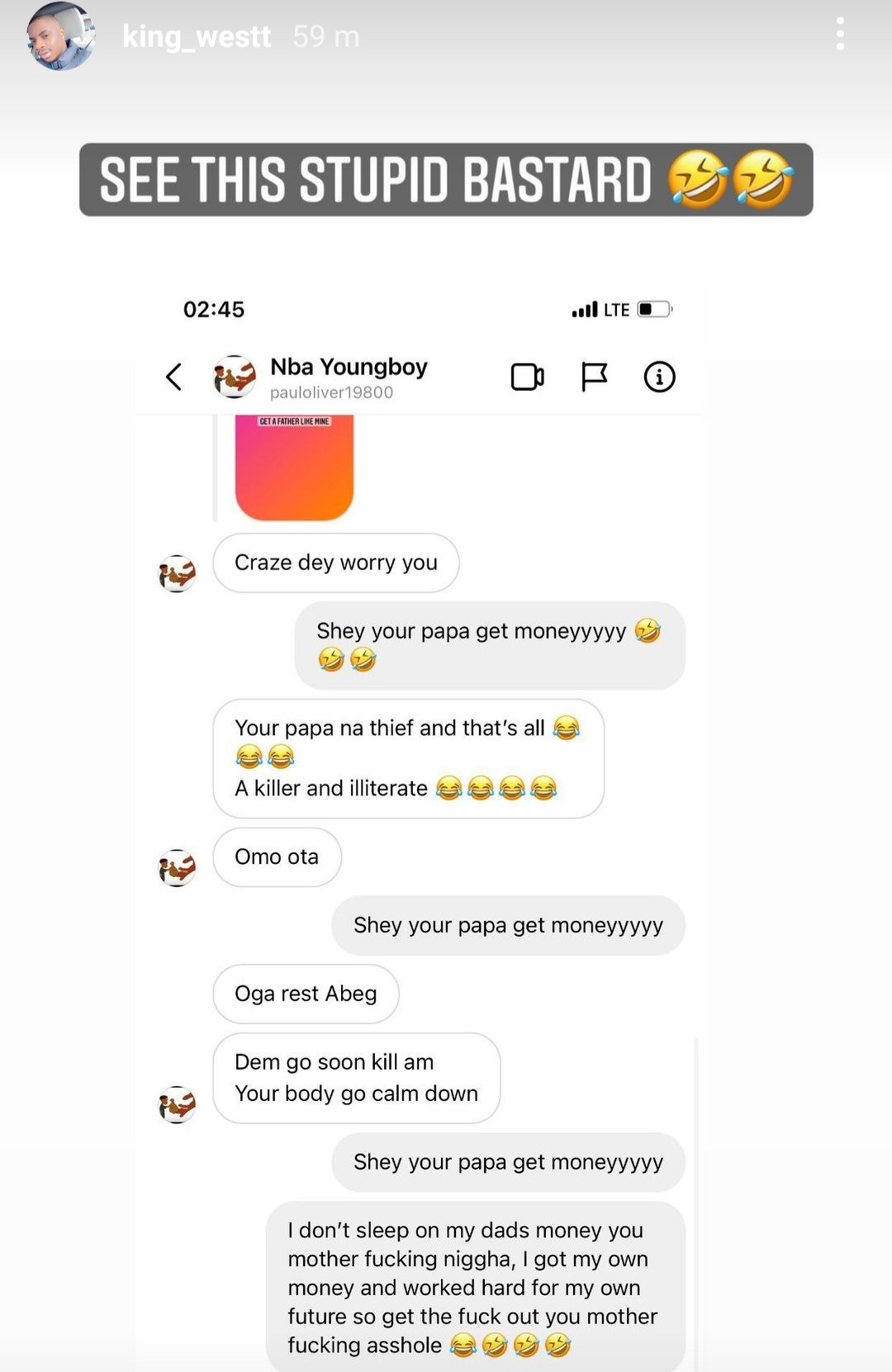The image size is (892, 1372).
Task: Tap king_westt profile picture
Action: [59, 36]
